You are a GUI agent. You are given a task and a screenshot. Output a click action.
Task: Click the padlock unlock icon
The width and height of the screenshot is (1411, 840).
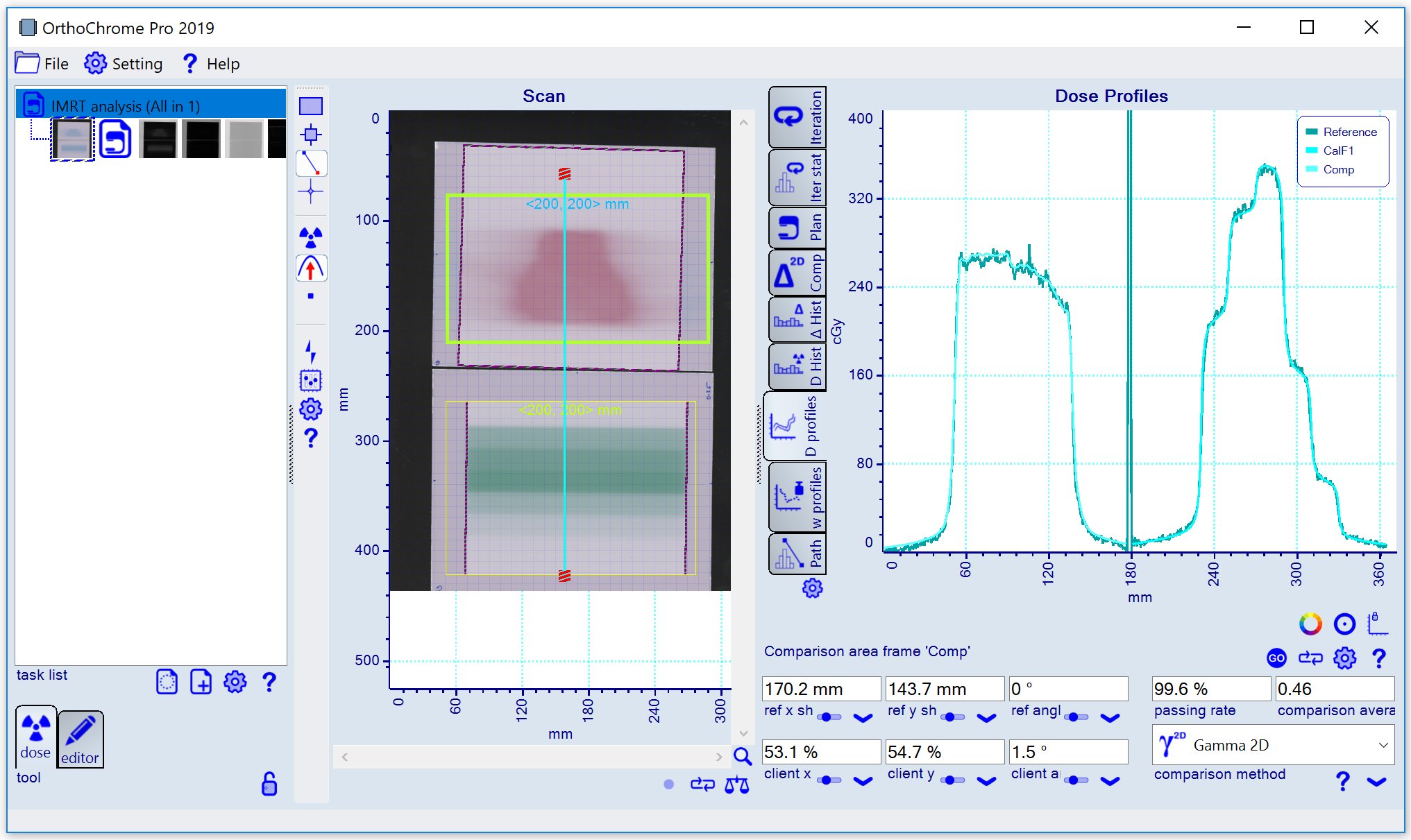point(269,784)
